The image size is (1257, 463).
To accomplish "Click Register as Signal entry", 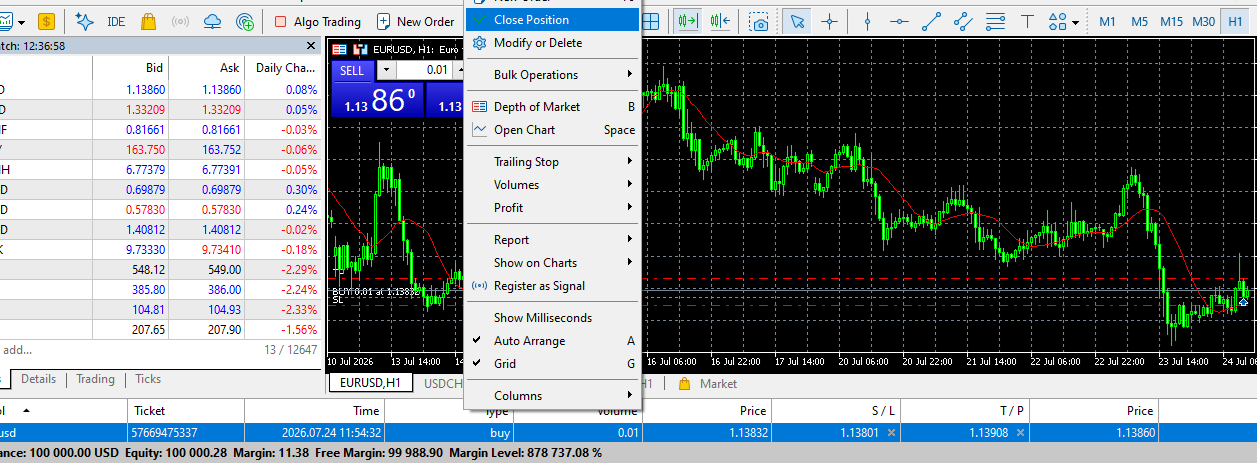I will pyautogui.click(x=553, y=286).
